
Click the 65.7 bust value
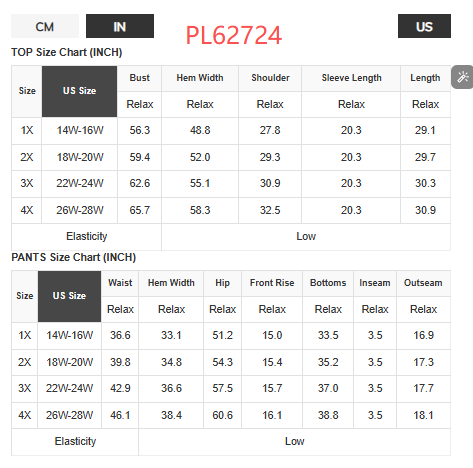coord(140,210)
